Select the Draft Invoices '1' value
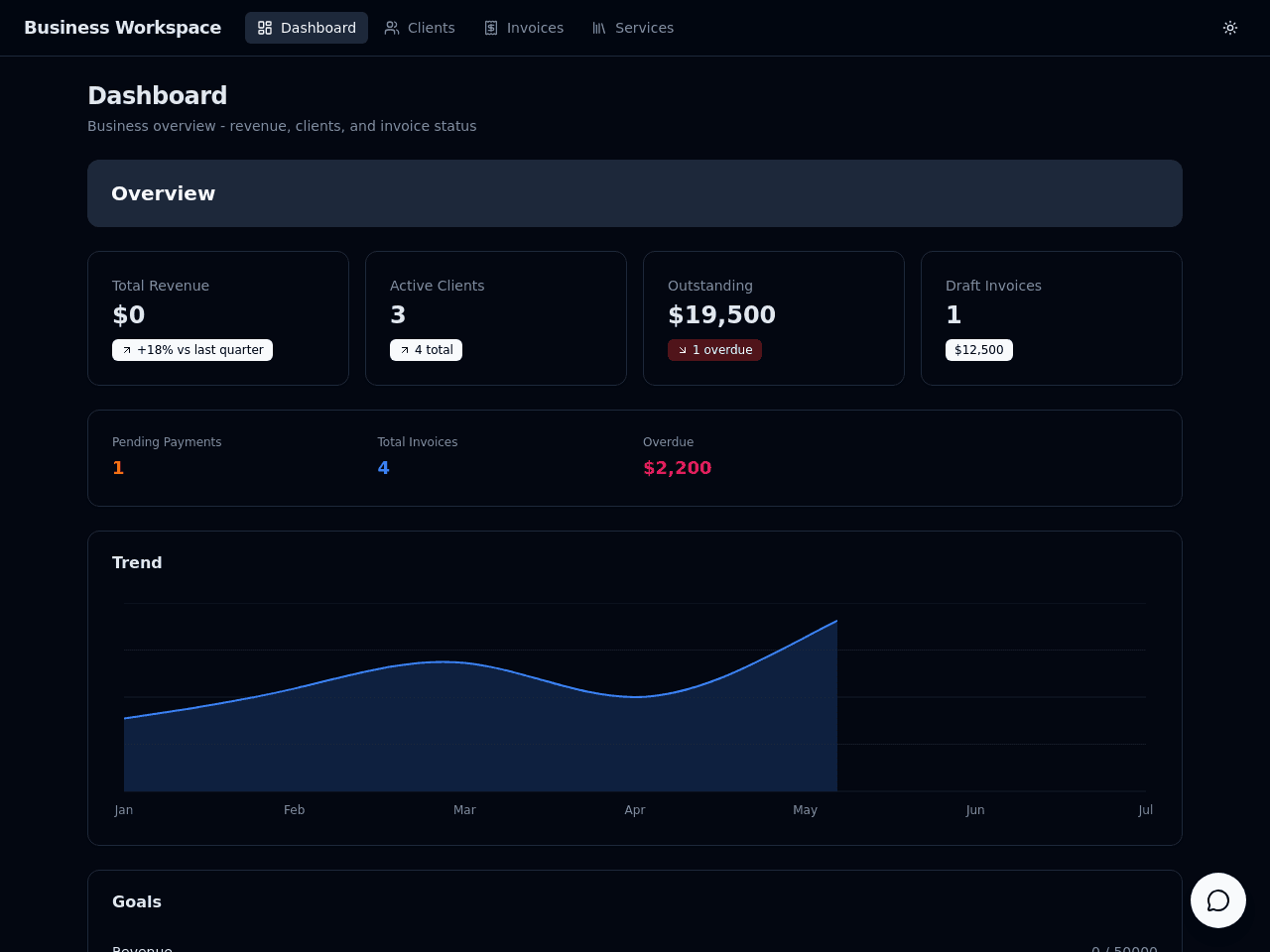This screenshot has width=1270, height=952. [x=953, y=315]
